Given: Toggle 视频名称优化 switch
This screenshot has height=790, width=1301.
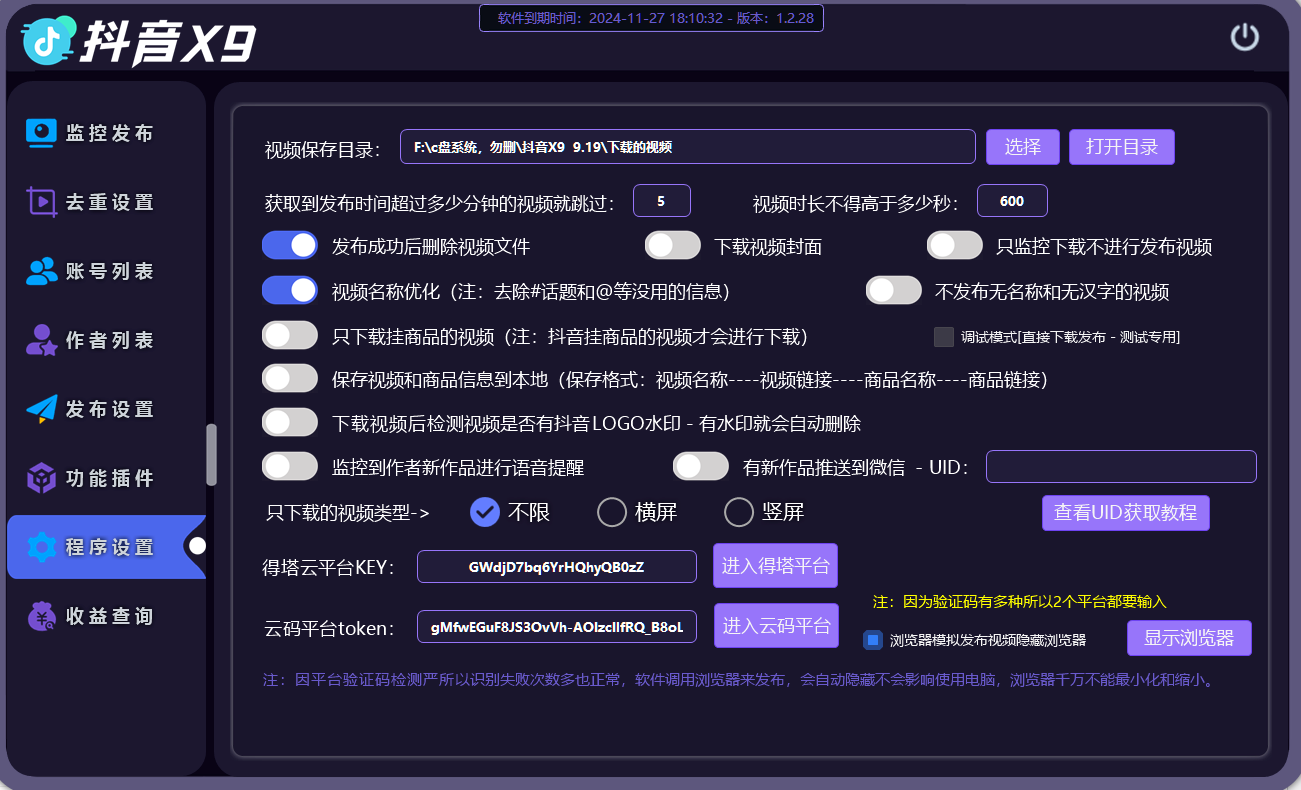Looking at the screenshot, I should [290, 290].
